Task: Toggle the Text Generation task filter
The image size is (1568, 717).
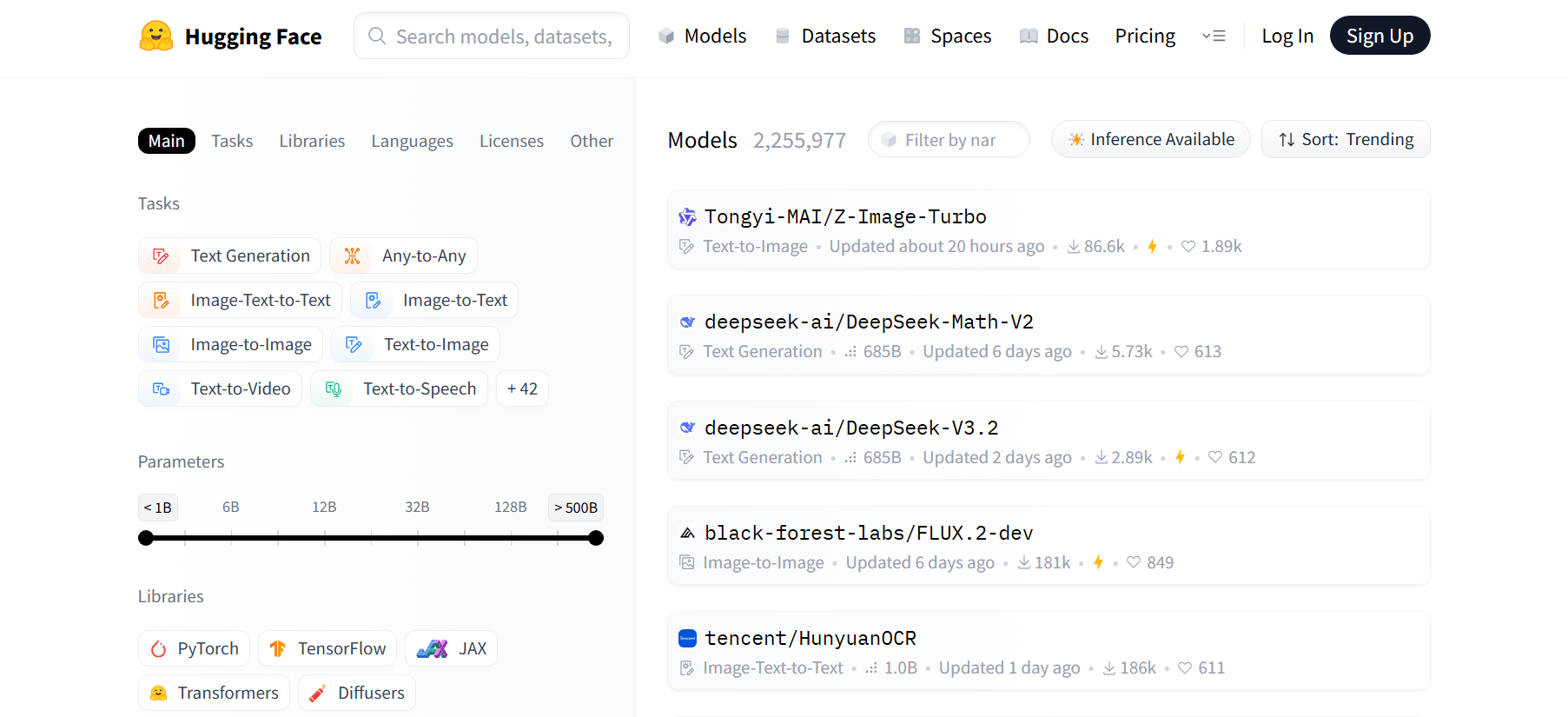Action: click(229, 256)
